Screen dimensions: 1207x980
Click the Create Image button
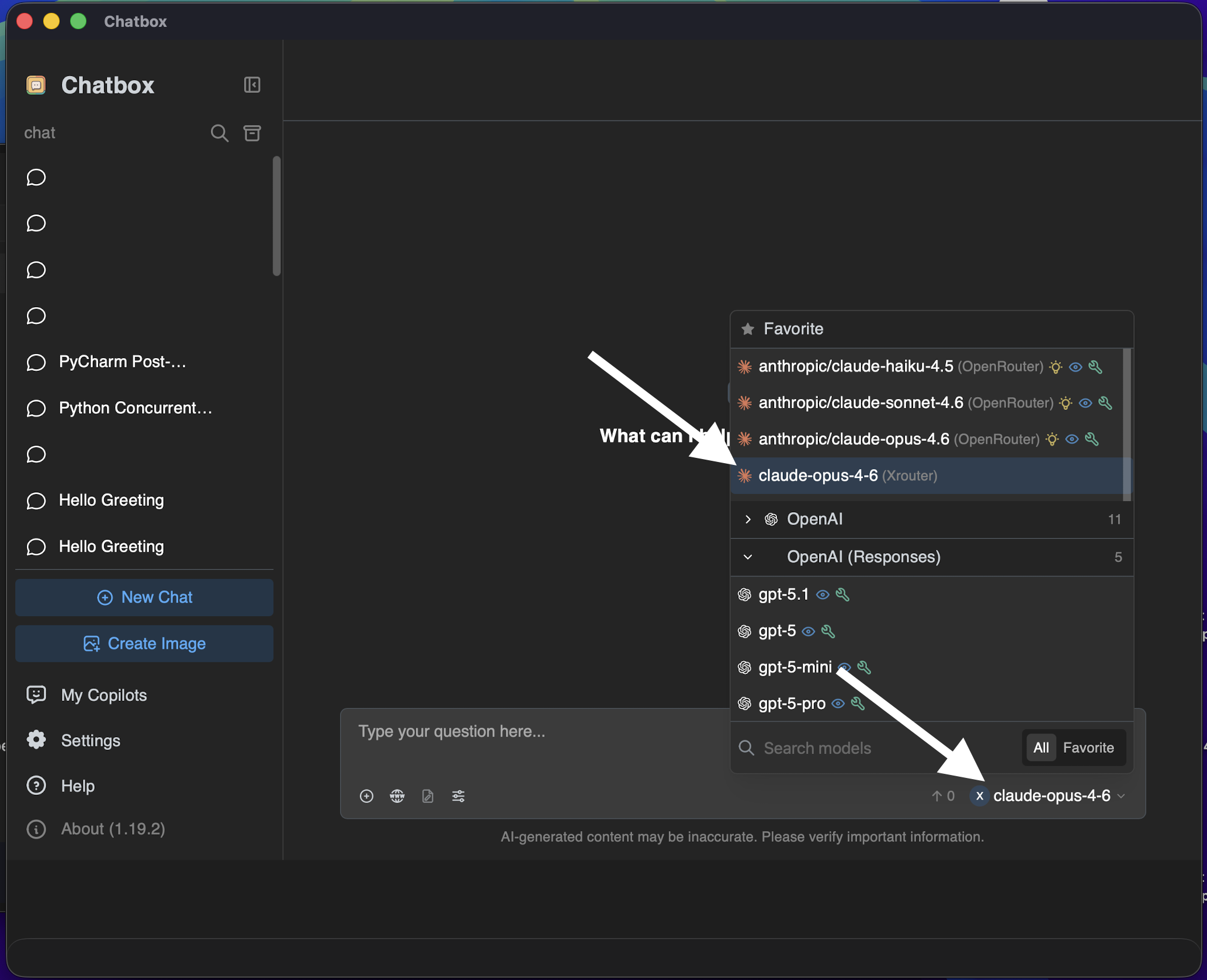coord(144,643)
